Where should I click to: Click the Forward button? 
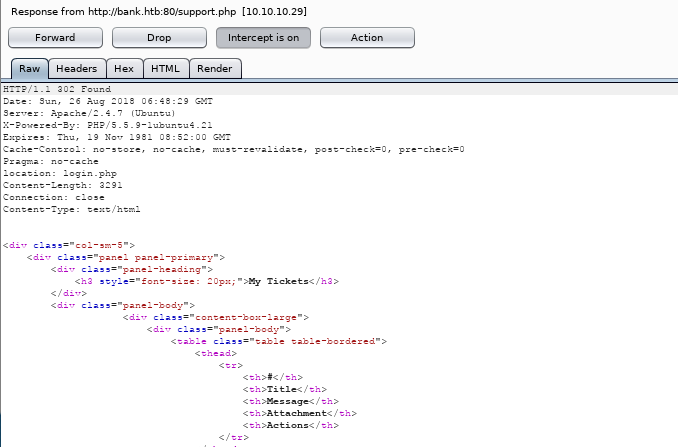click(55, 38)
